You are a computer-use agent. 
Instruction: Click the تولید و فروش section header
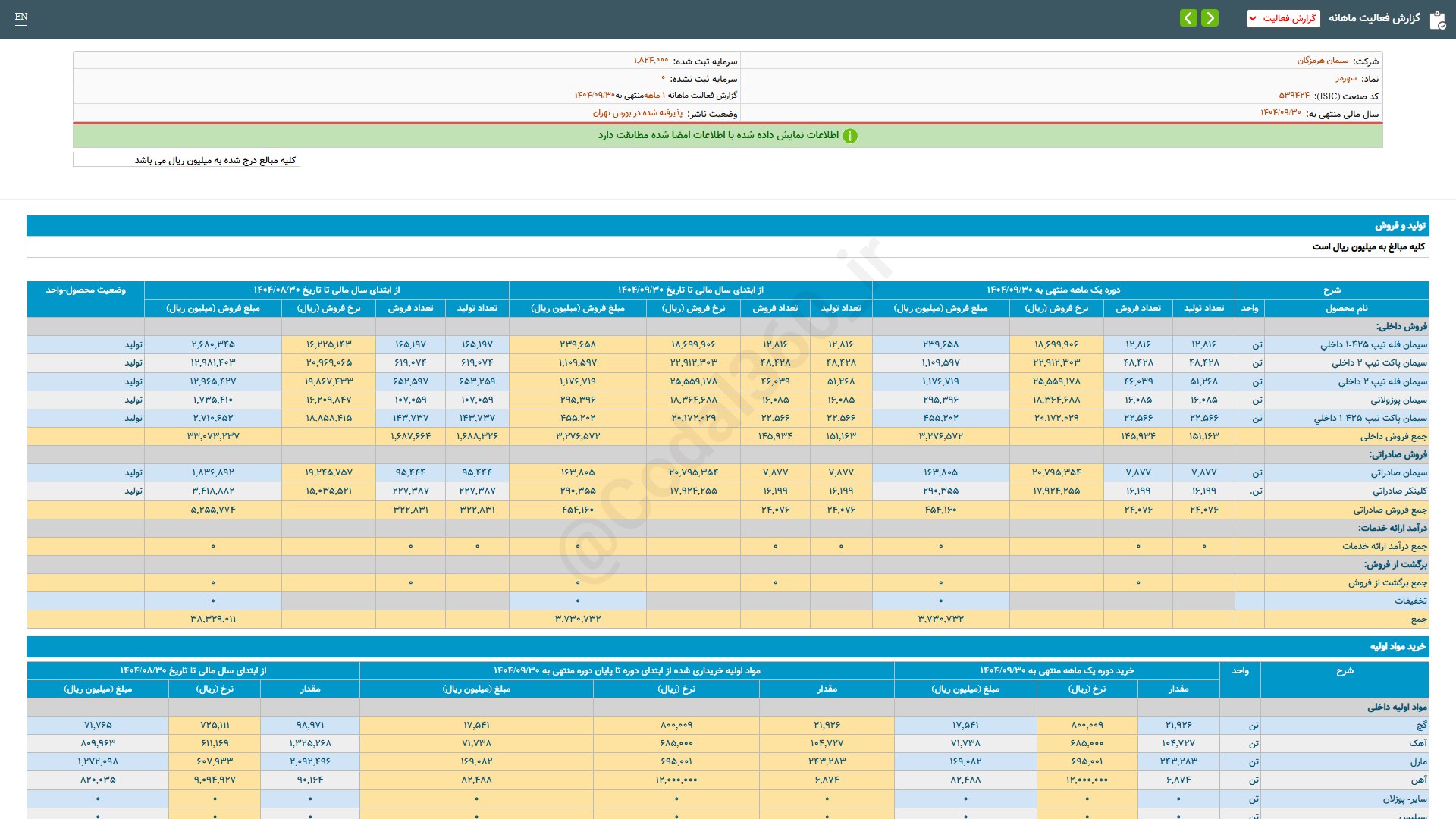point(1400,226)
